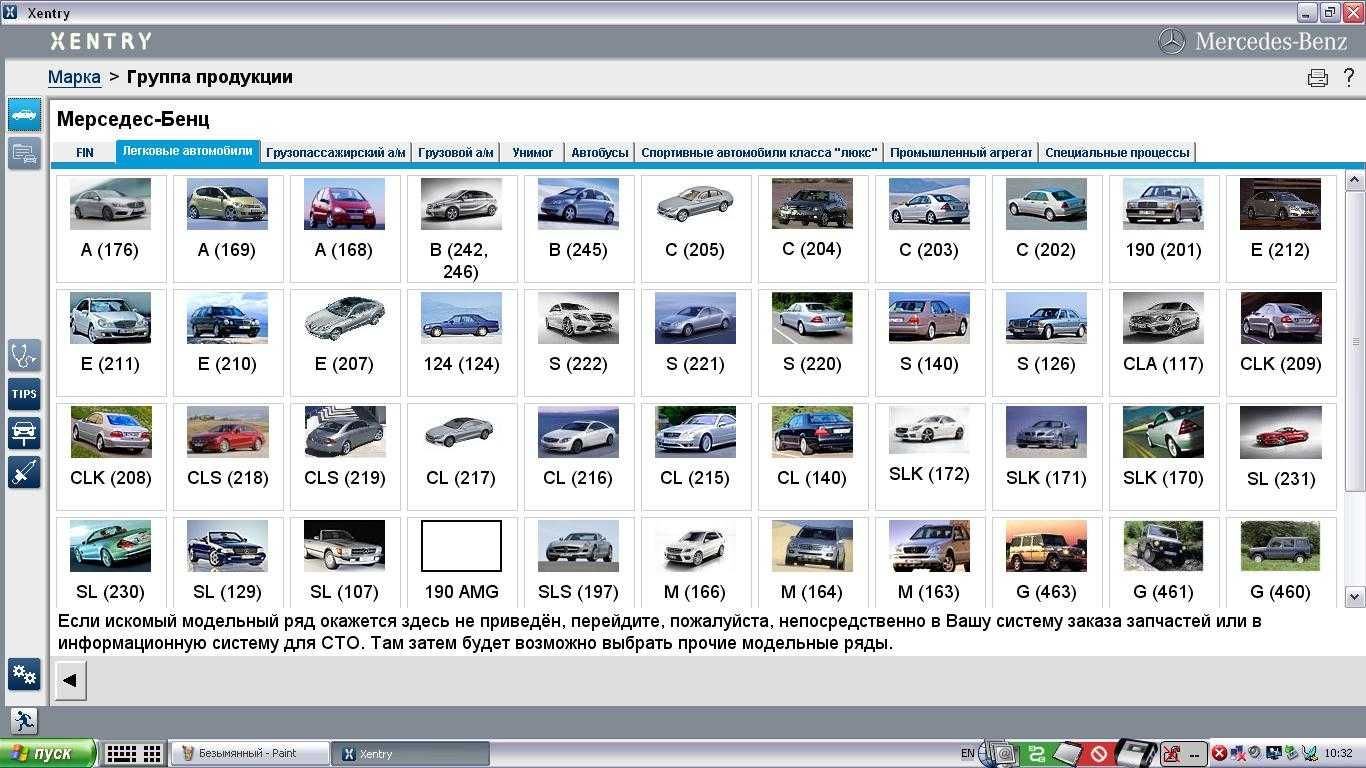Switch to Унимог tab
Image resolution: width=1366 pixels, height=768 pixels.
point(533,152)
